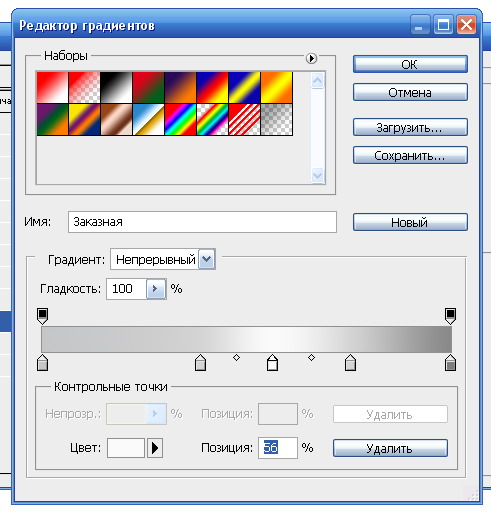Click the left opacity stop above gradient bar

click(42, 316)
